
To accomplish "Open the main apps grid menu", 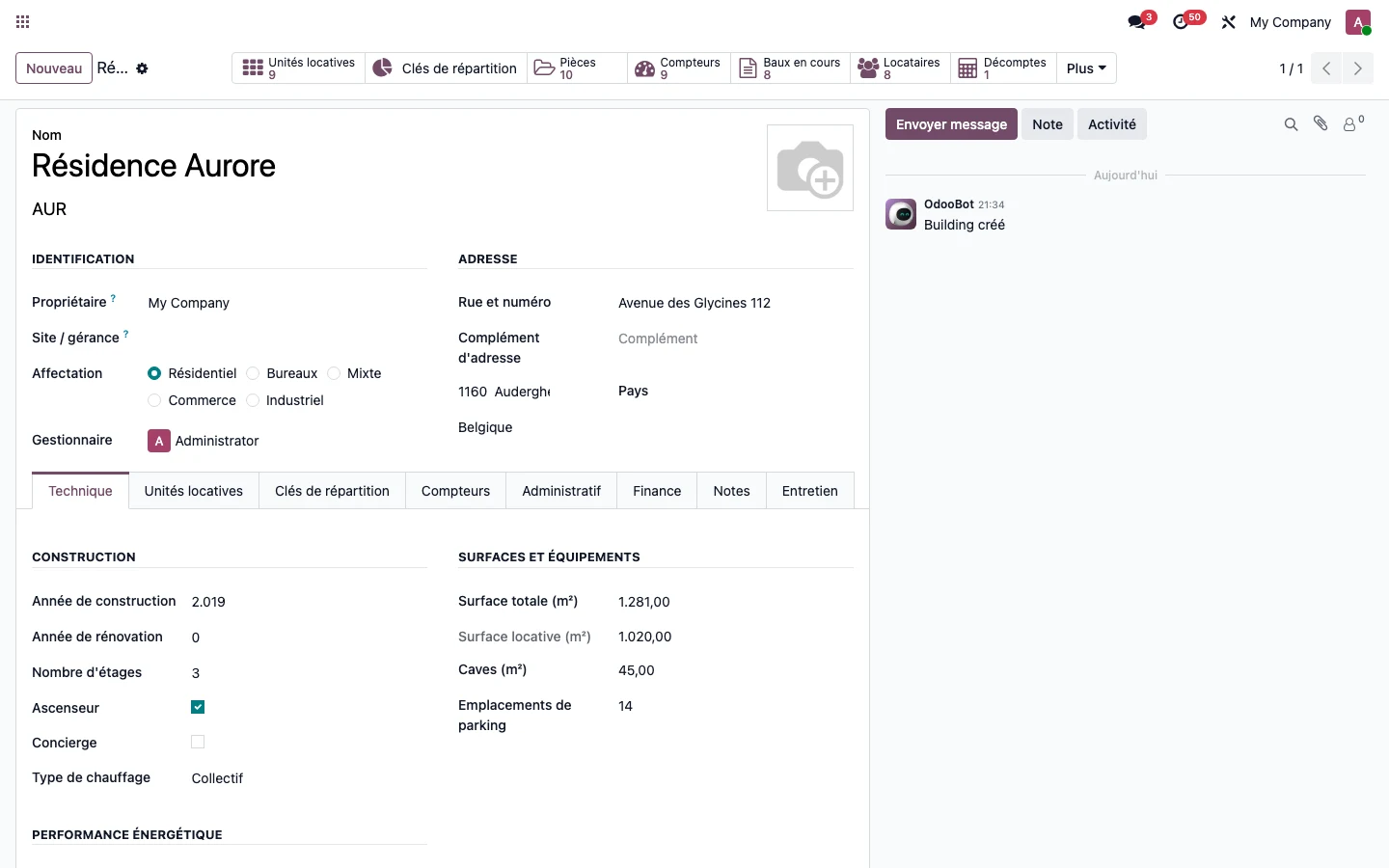I will [23, 21].
